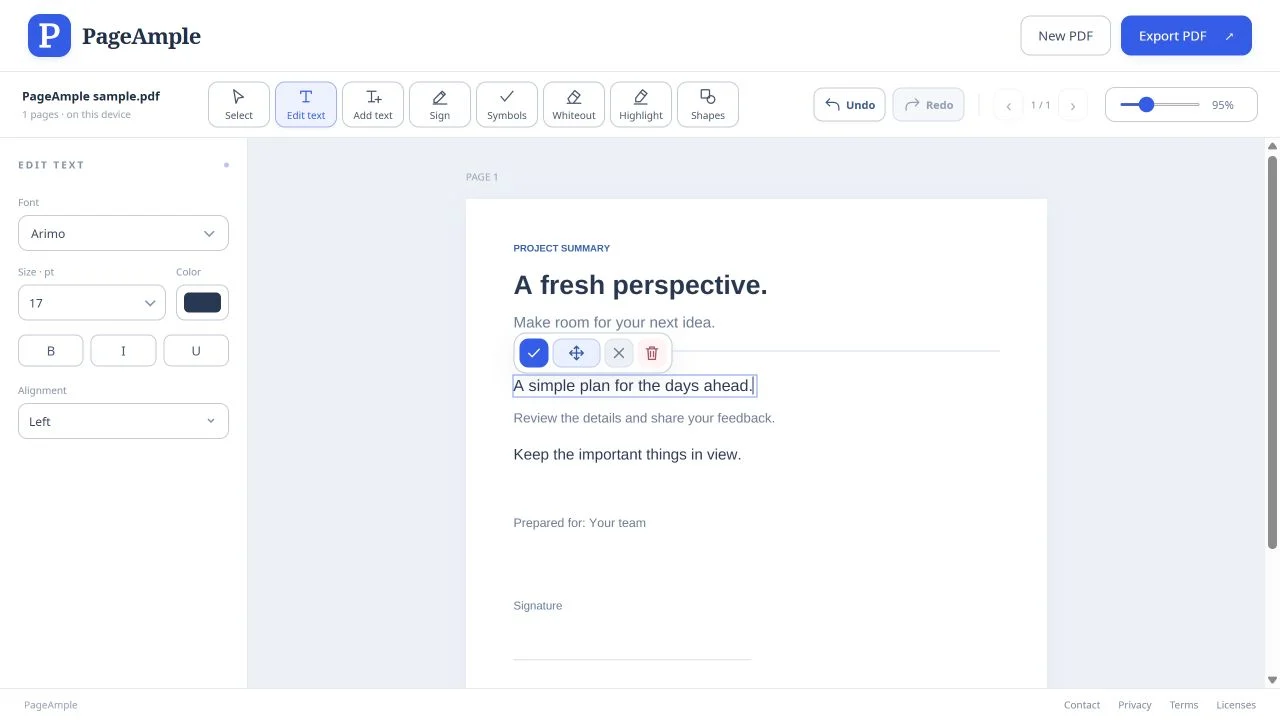Open the Terms footer link
1280x720 pixels.
pos(1184,705)
